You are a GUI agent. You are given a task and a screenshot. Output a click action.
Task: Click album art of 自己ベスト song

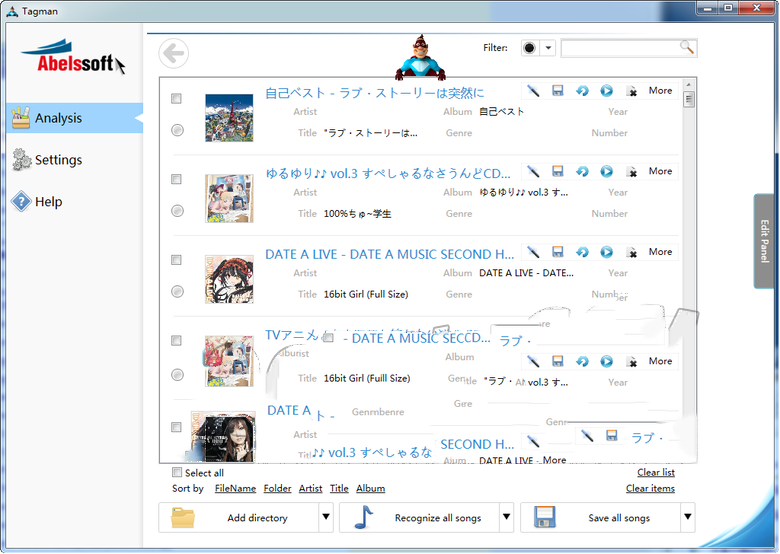(229, 118)
